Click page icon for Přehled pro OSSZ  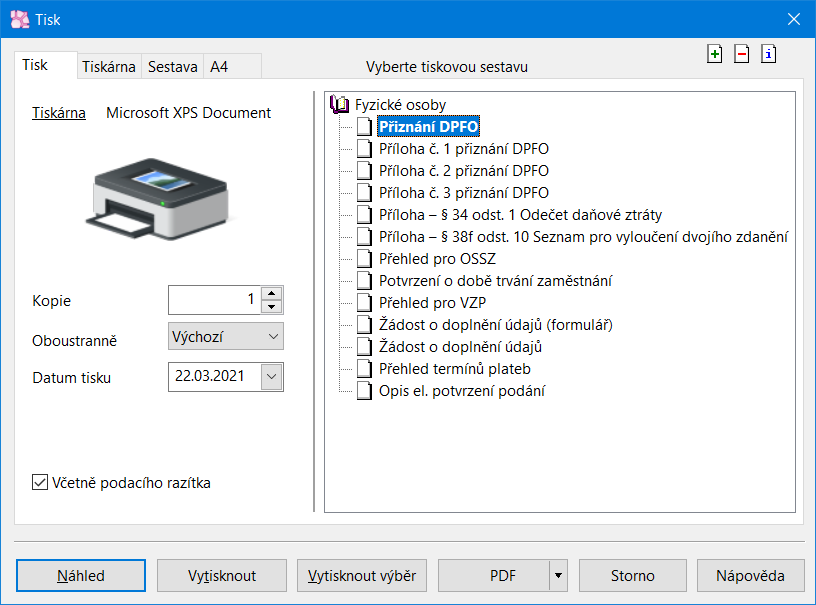364,259
